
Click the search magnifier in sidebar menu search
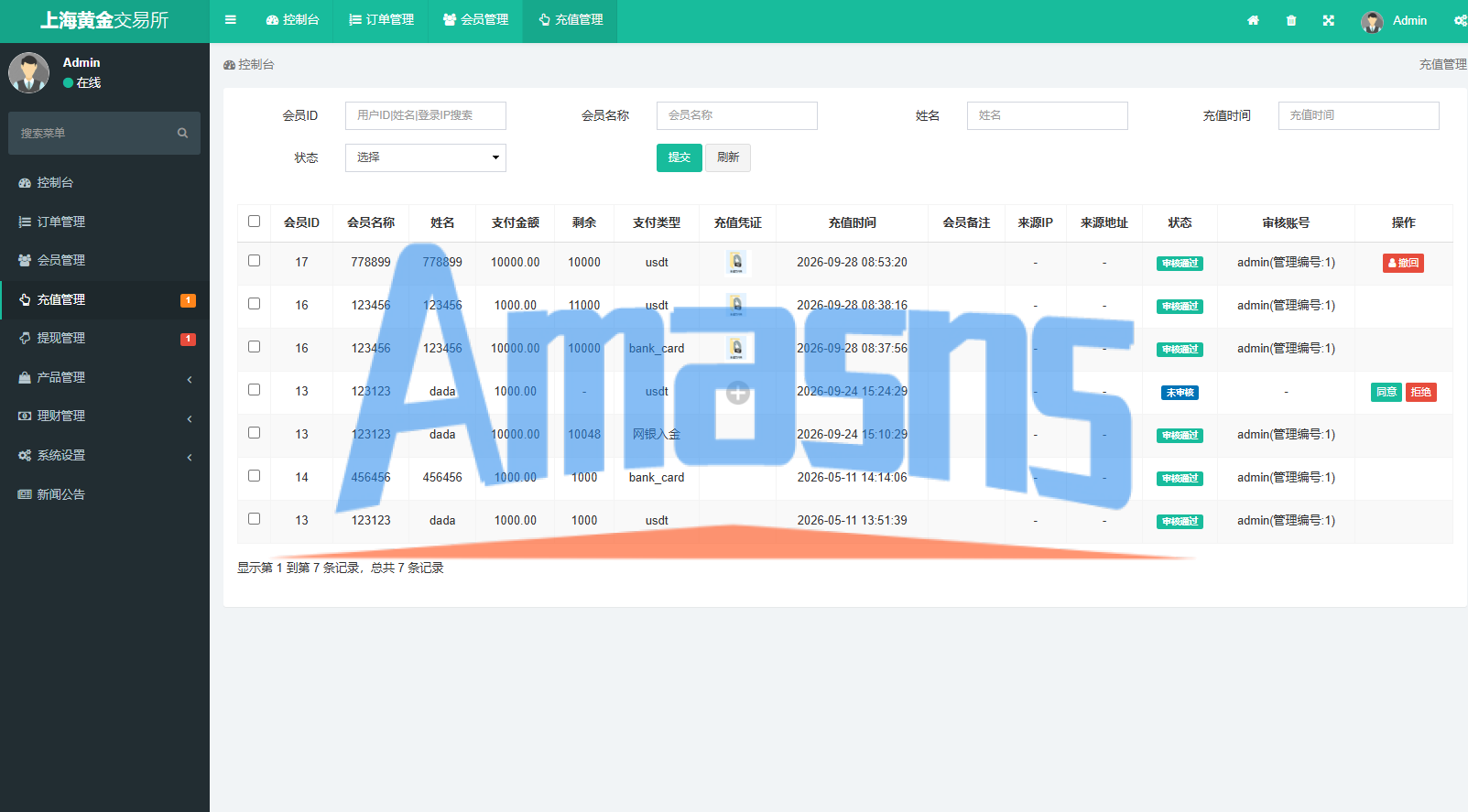pos(182,133)
